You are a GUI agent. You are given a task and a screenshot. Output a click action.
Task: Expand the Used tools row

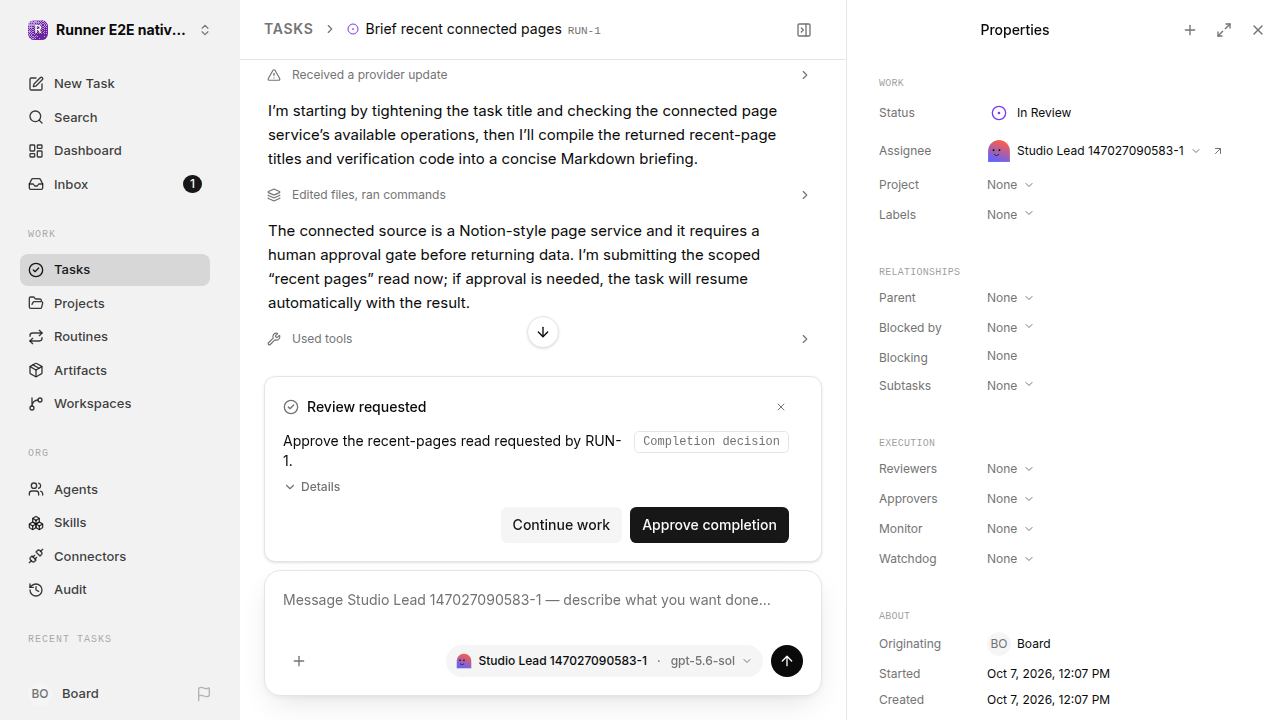[539, 339]
